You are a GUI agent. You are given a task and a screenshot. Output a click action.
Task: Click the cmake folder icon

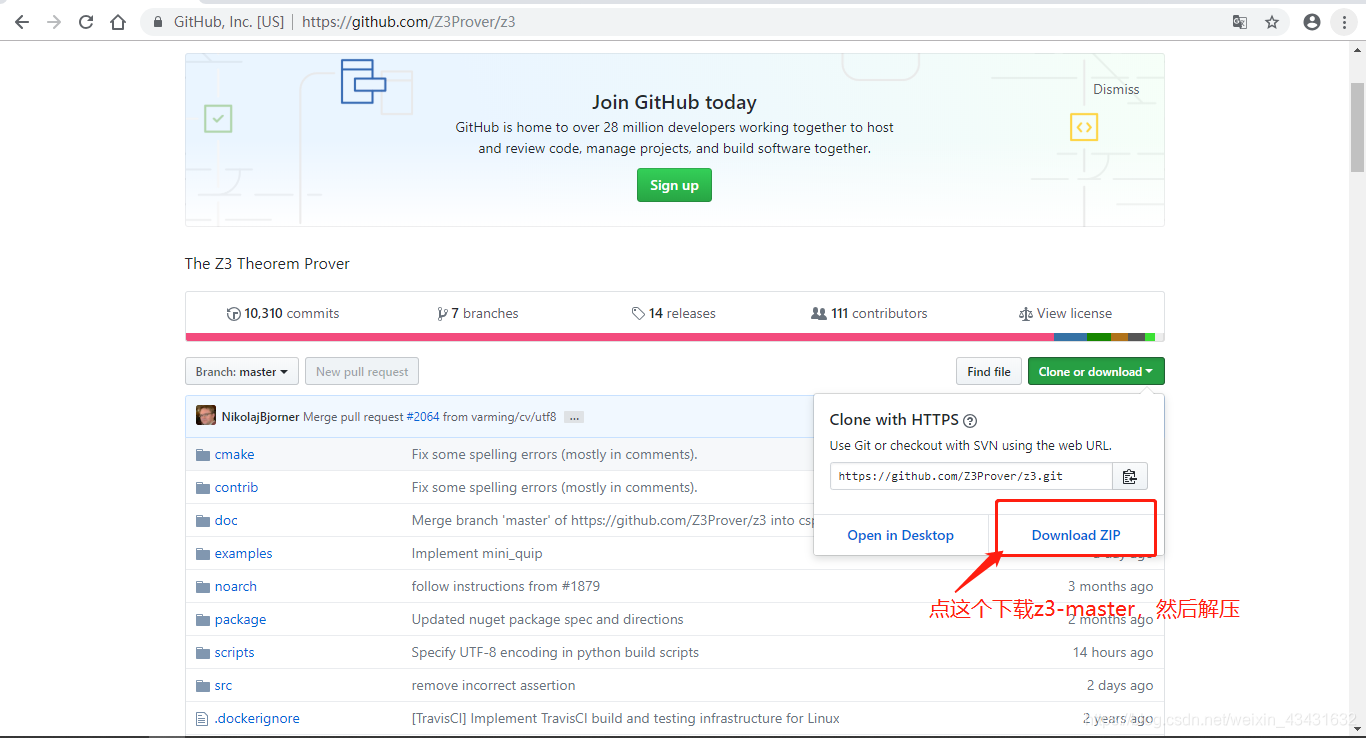(203, 454)
